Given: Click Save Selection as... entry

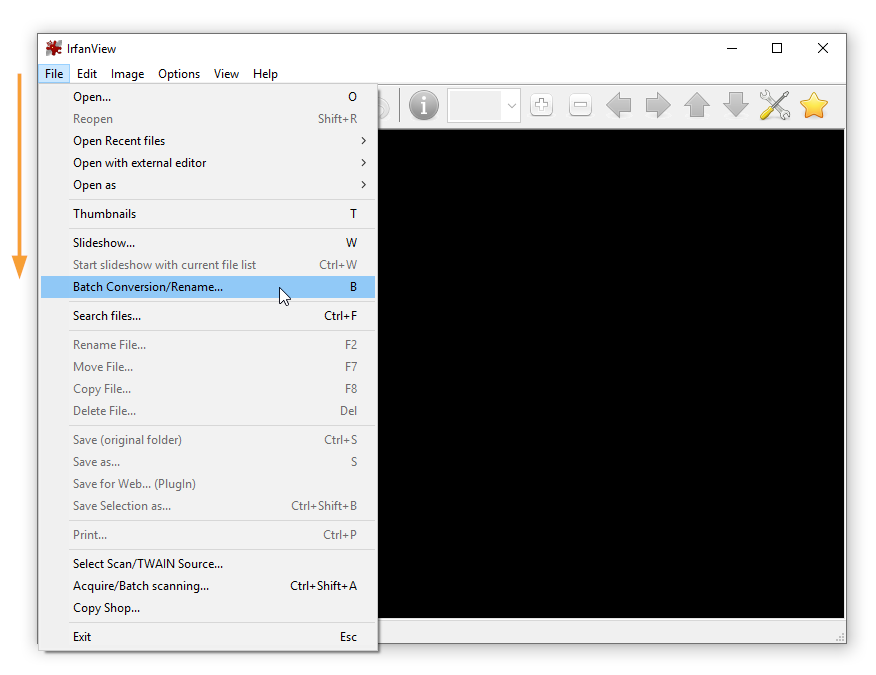Looking at the screenshot, I should (208, 506).
